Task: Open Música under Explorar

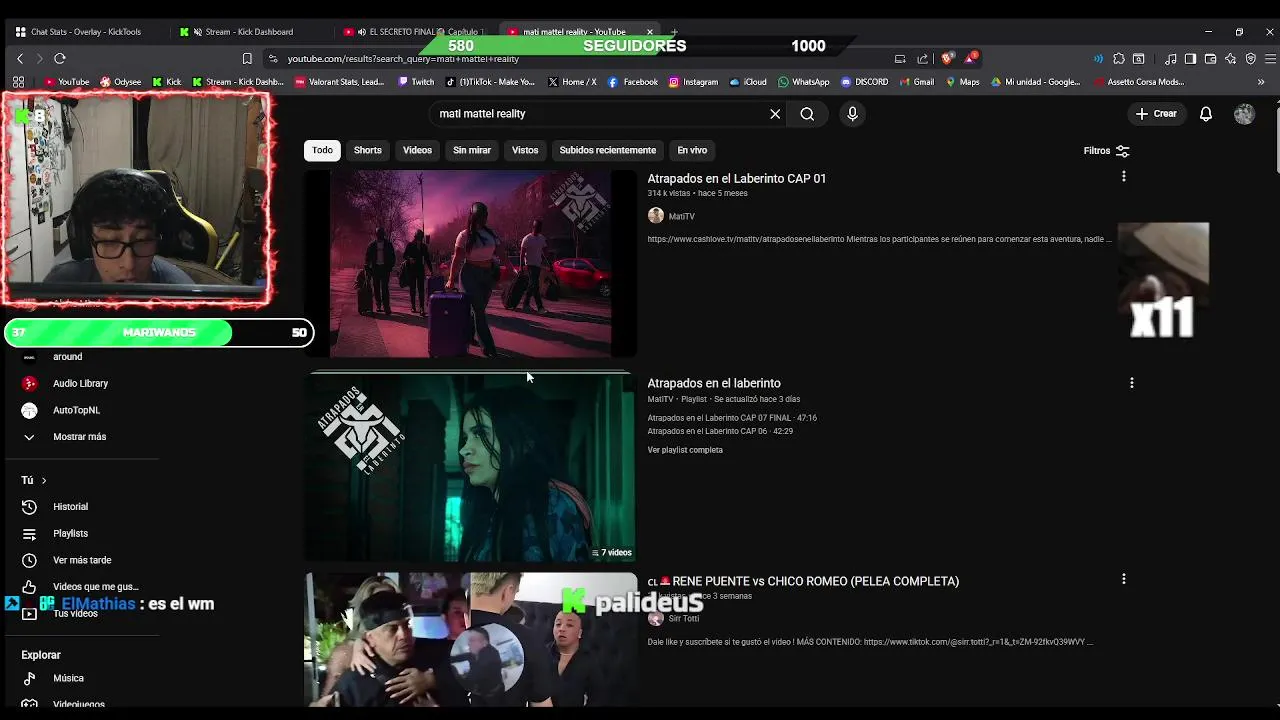Action: pyautogui.click(x=68, y=678)
